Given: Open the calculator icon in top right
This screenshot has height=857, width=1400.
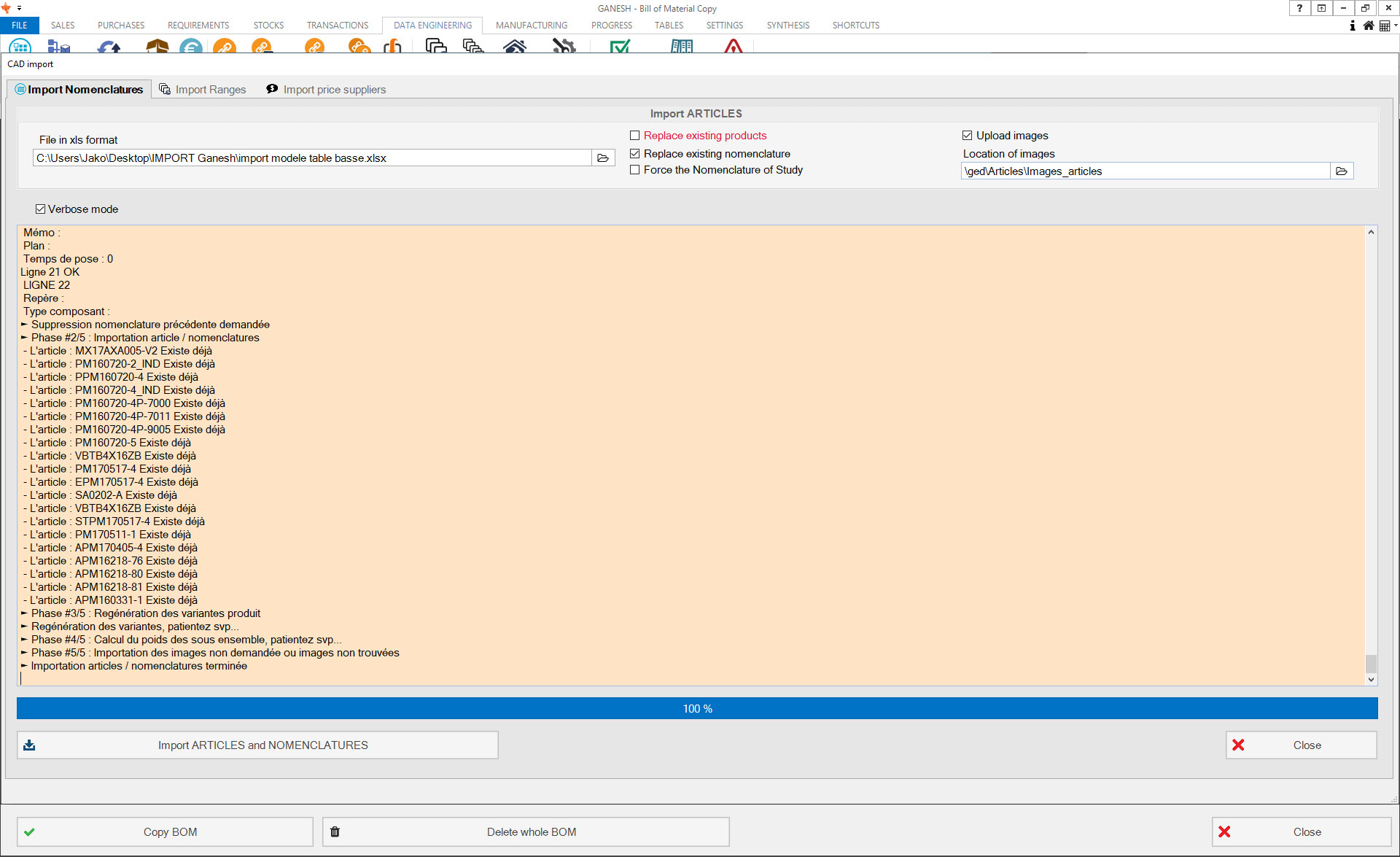Looking at the screenshot, I should point(1384,26).
